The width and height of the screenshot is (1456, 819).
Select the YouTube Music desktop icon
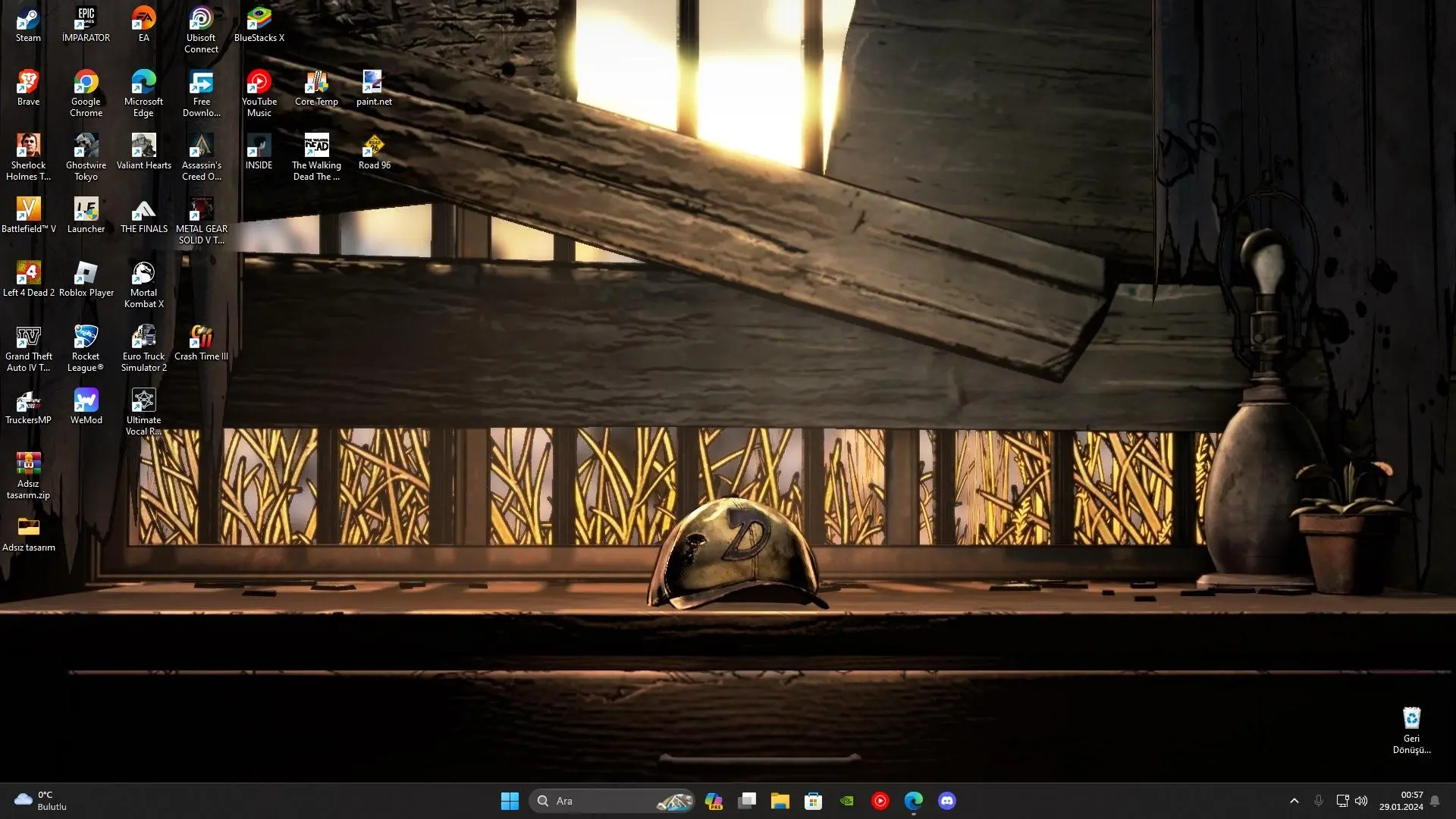pyautogui.click(x=259, y=93)
